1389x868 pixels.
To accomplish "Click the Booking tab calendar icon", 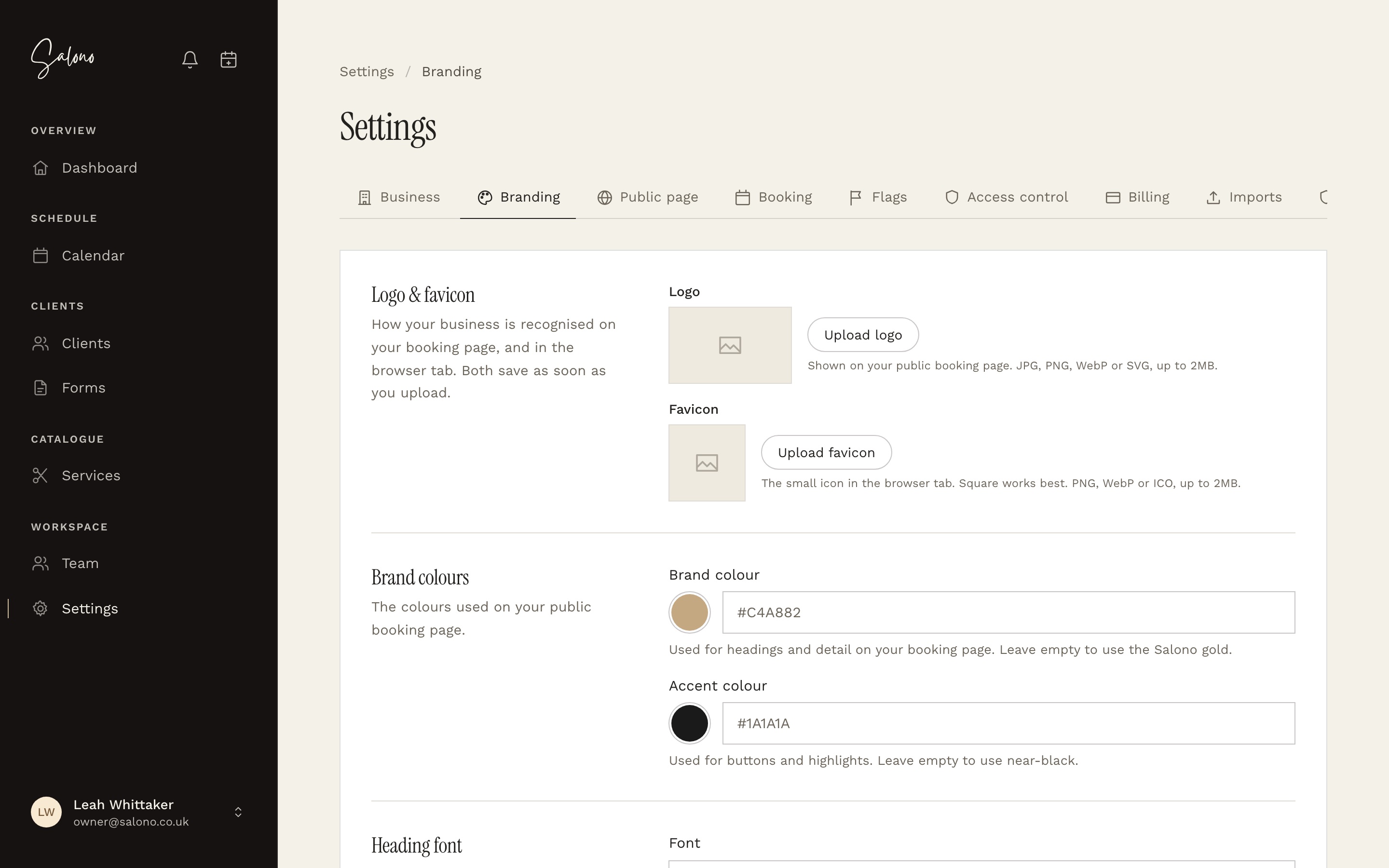I will [743, 198].
